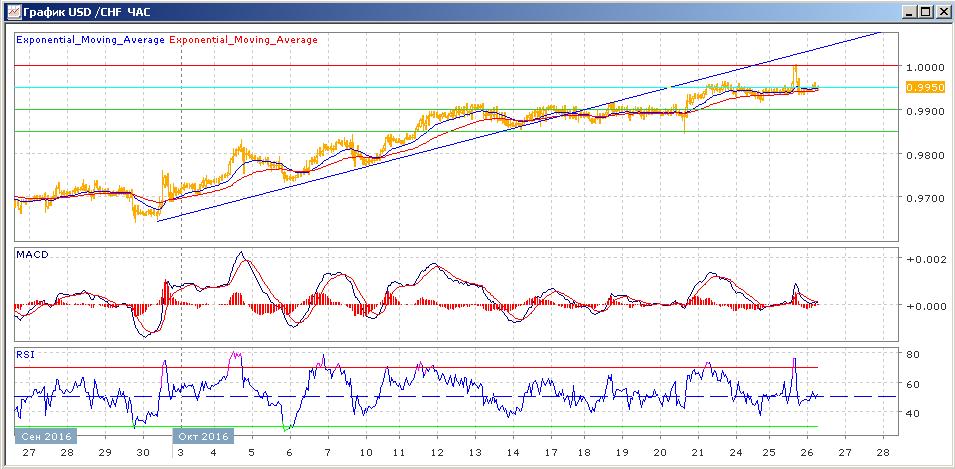Click date 30 on the time axis

pyautogui.click(x=143, y=454)
